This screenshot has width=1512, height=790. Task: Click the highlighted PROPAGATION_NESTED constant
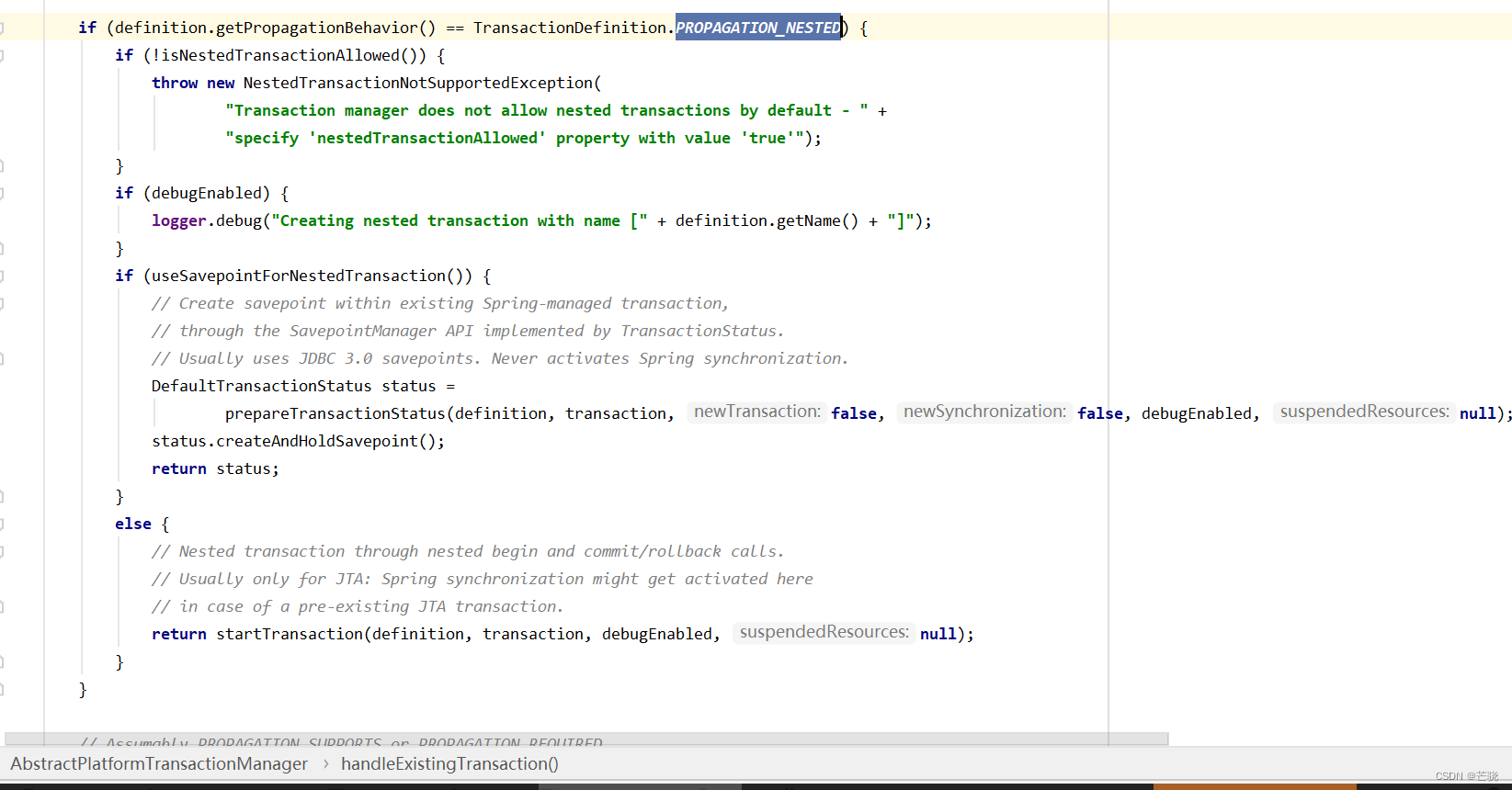(x=758, y=28)
